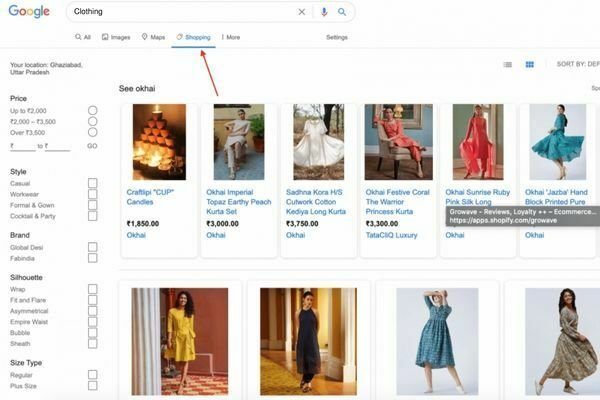Click the blue printed dress product image
600x400 pixels.
coord(437,341)
